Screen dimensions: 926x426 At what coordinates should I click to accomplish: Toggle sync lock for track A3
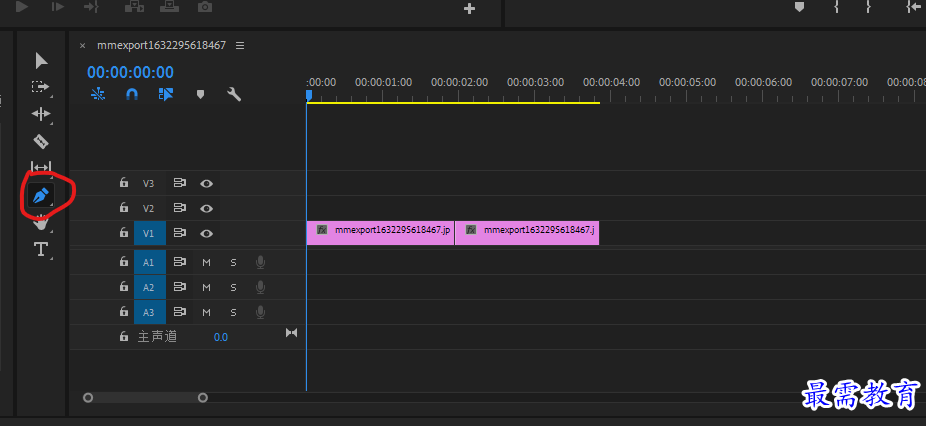coord(180,311)
